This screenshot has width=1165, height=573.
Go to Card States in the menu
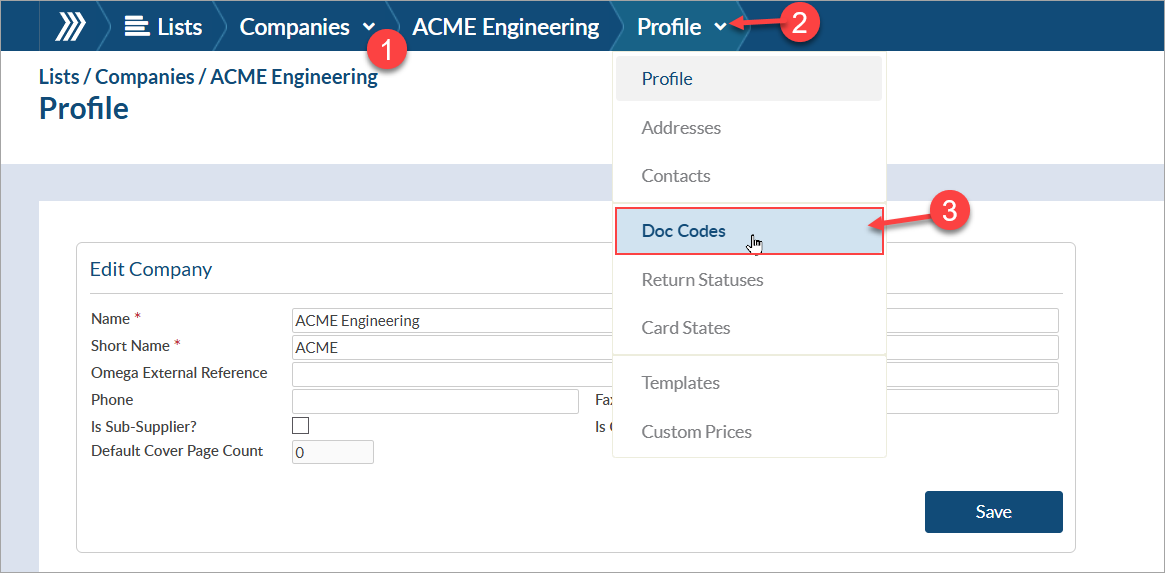coord(686,328)
